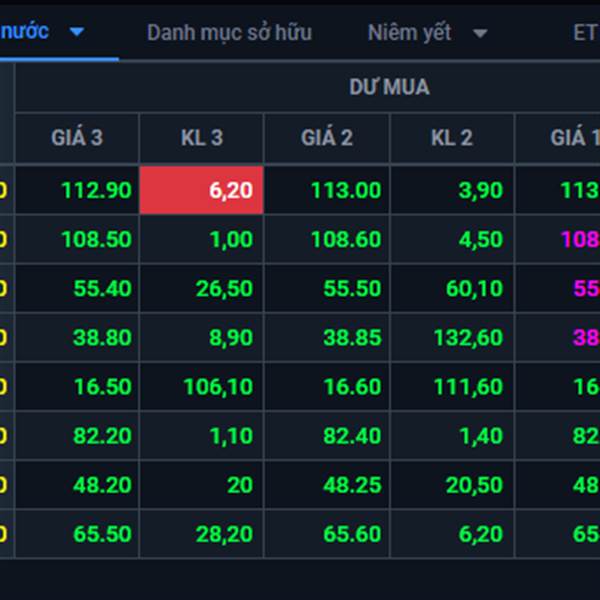Screen dimensions: 600x600
Task: Click the volume 111,60
Action: pos(468,386)
